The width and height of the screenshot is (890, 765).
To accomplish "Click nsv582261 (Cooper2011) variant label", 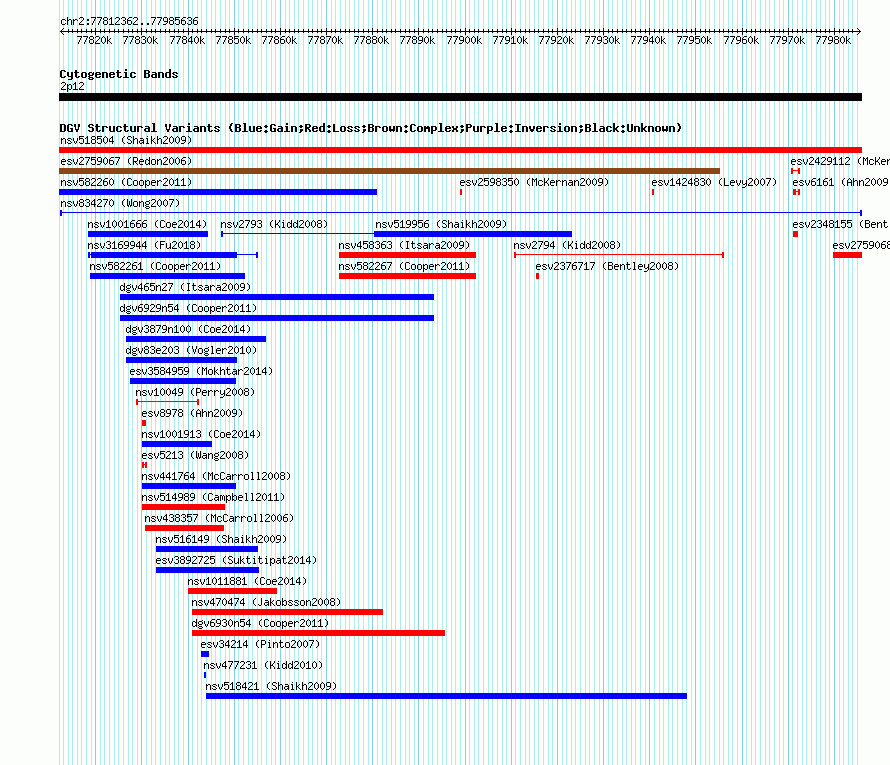I will click(x=155, y=266).
